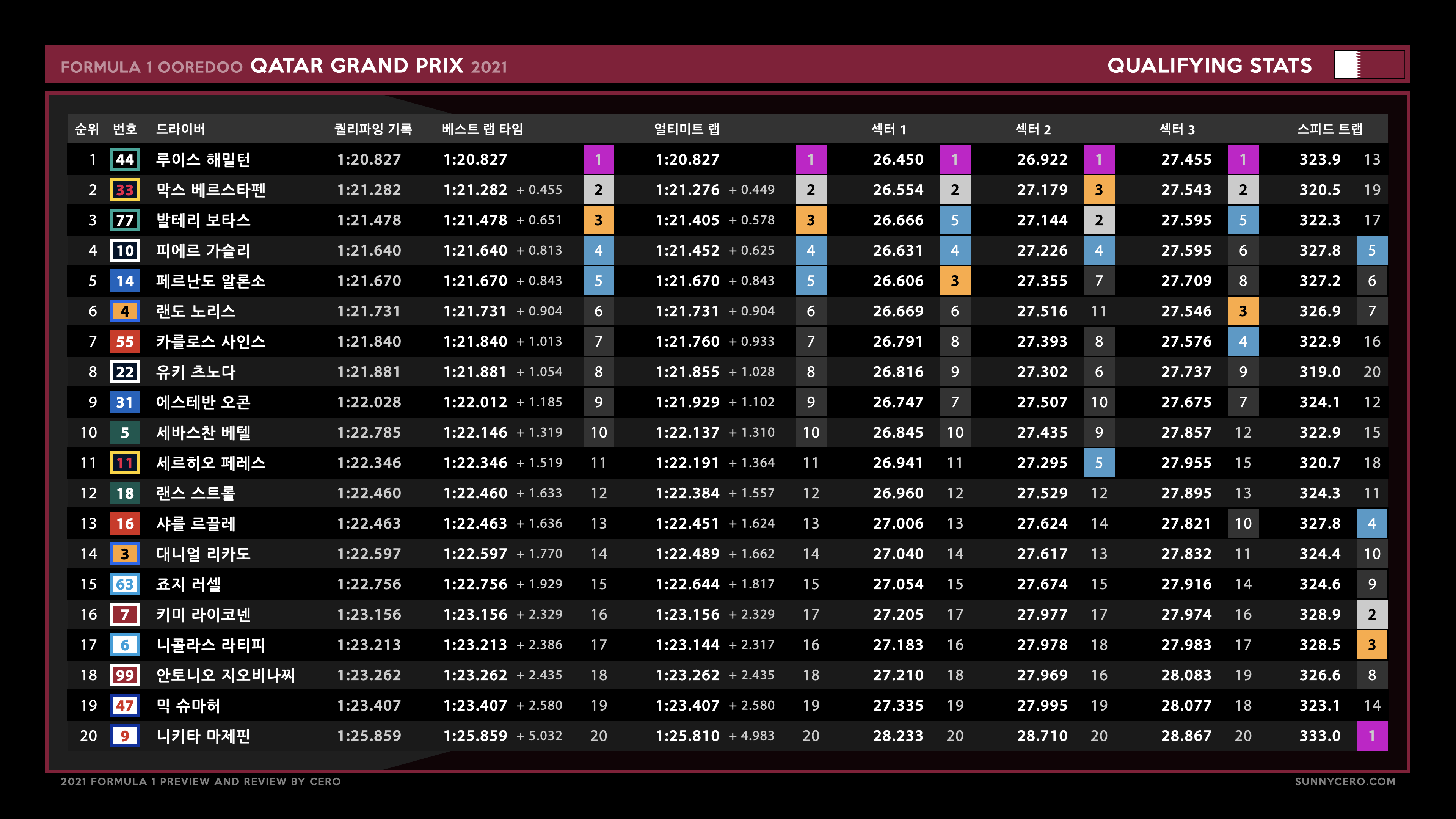Click the 드라이버 column header

click(180, 129)
